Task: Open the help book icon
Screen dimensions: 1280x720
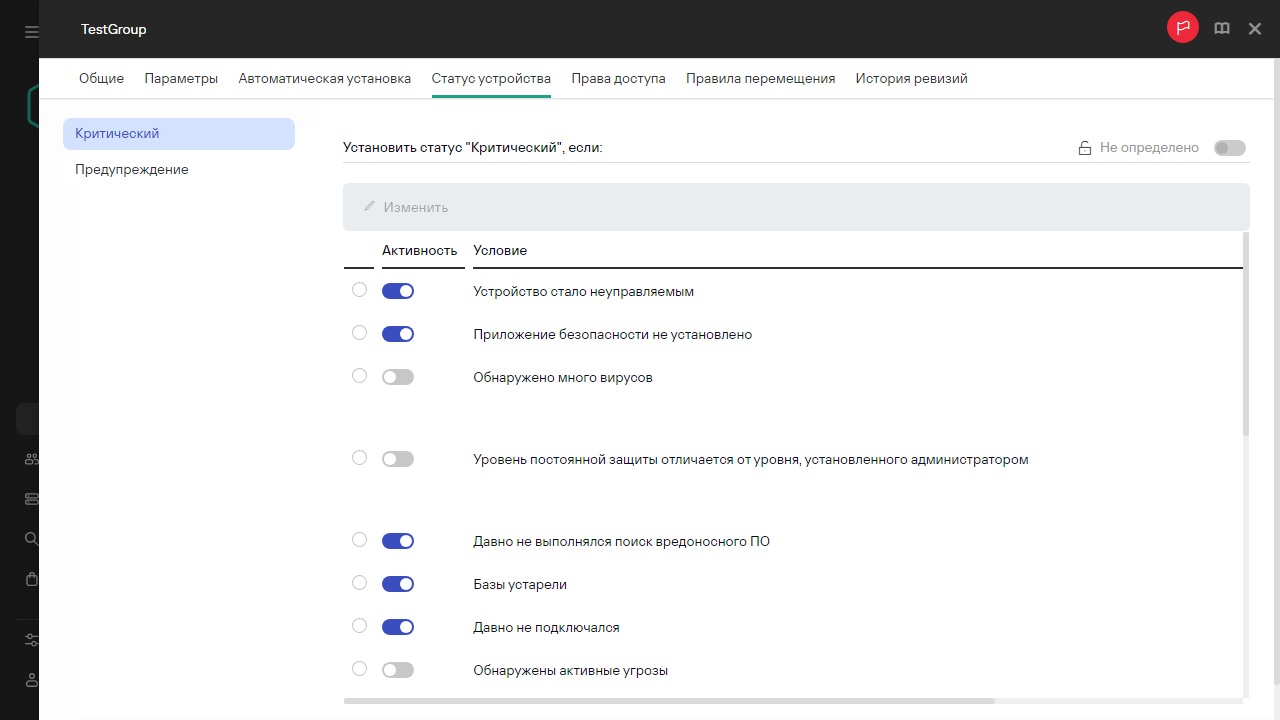Action: (x=1222, y=29)
